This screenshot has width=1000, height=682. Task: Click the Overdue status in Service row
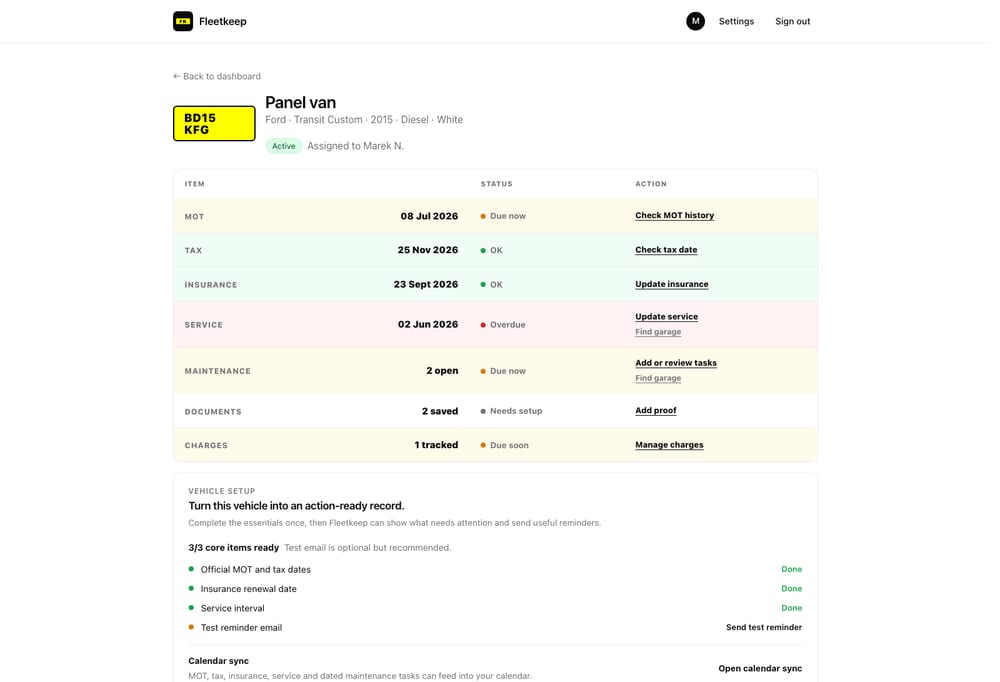click(503, 325)
